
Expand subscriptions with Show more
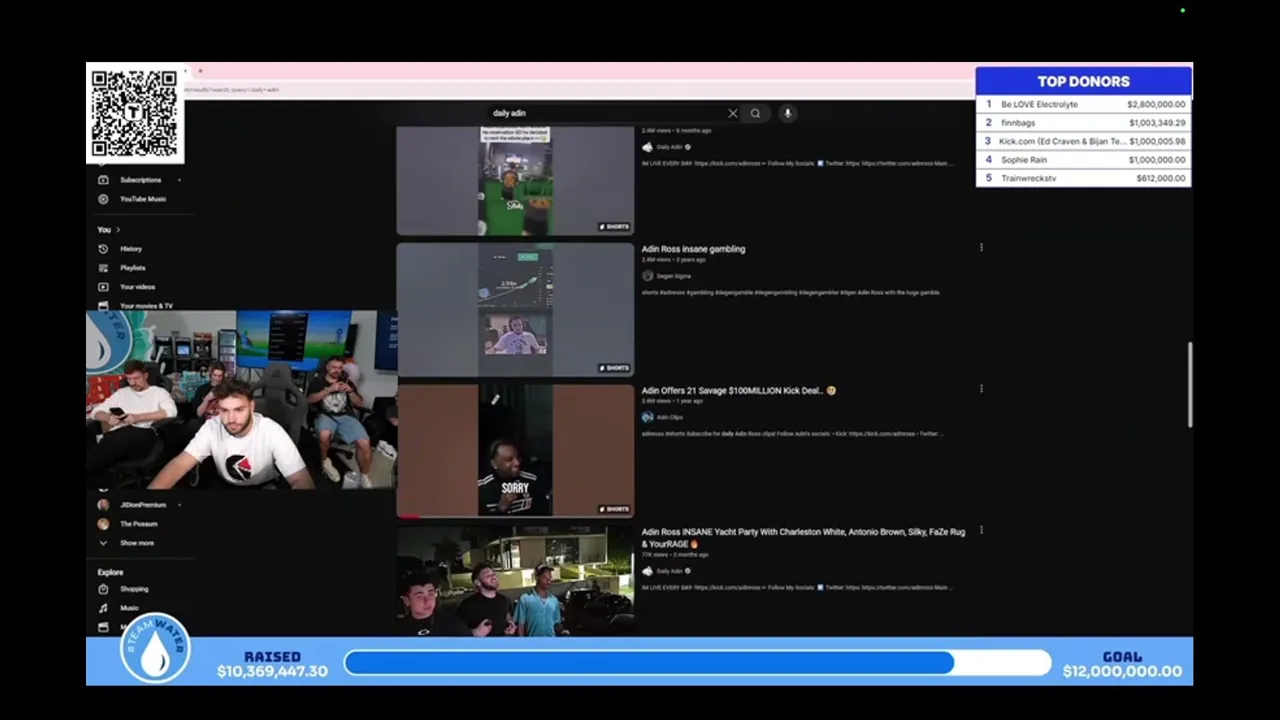(137, 543)
